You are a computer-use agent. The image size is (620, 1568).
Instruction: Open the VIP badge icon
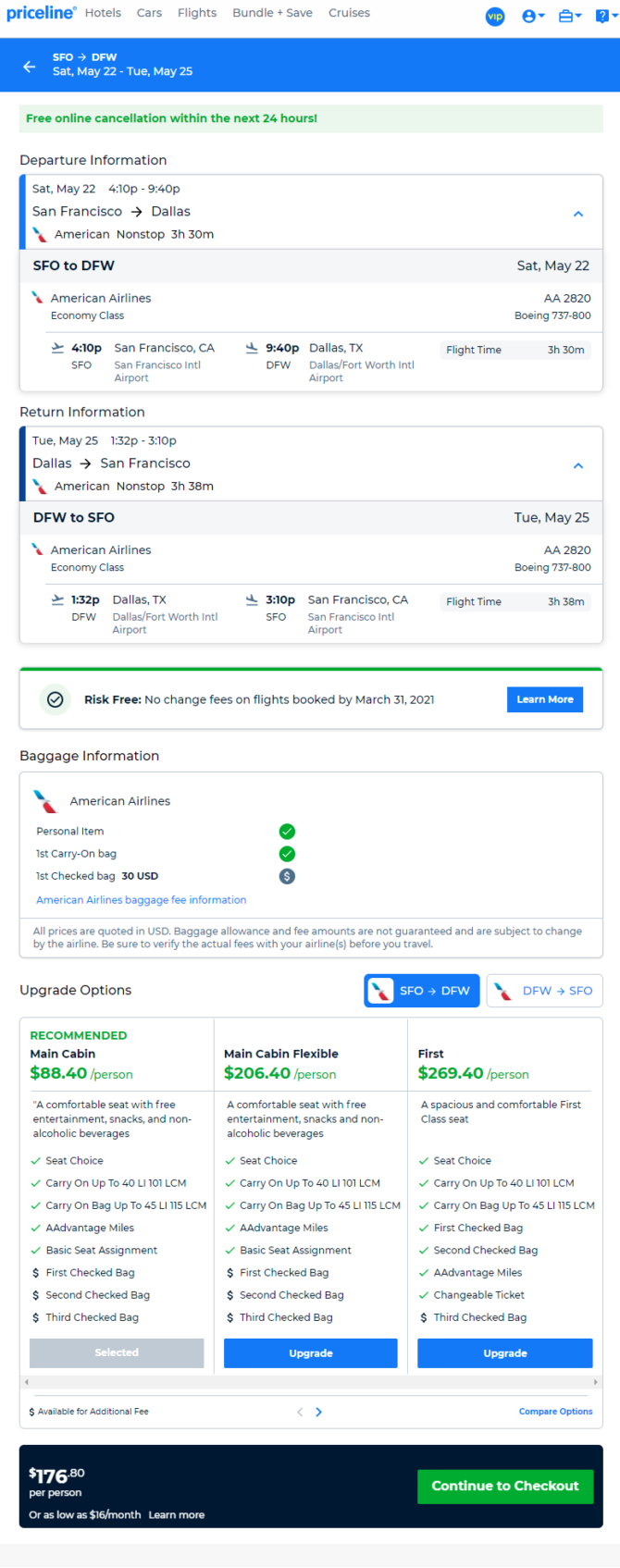(x=495, y=16)
